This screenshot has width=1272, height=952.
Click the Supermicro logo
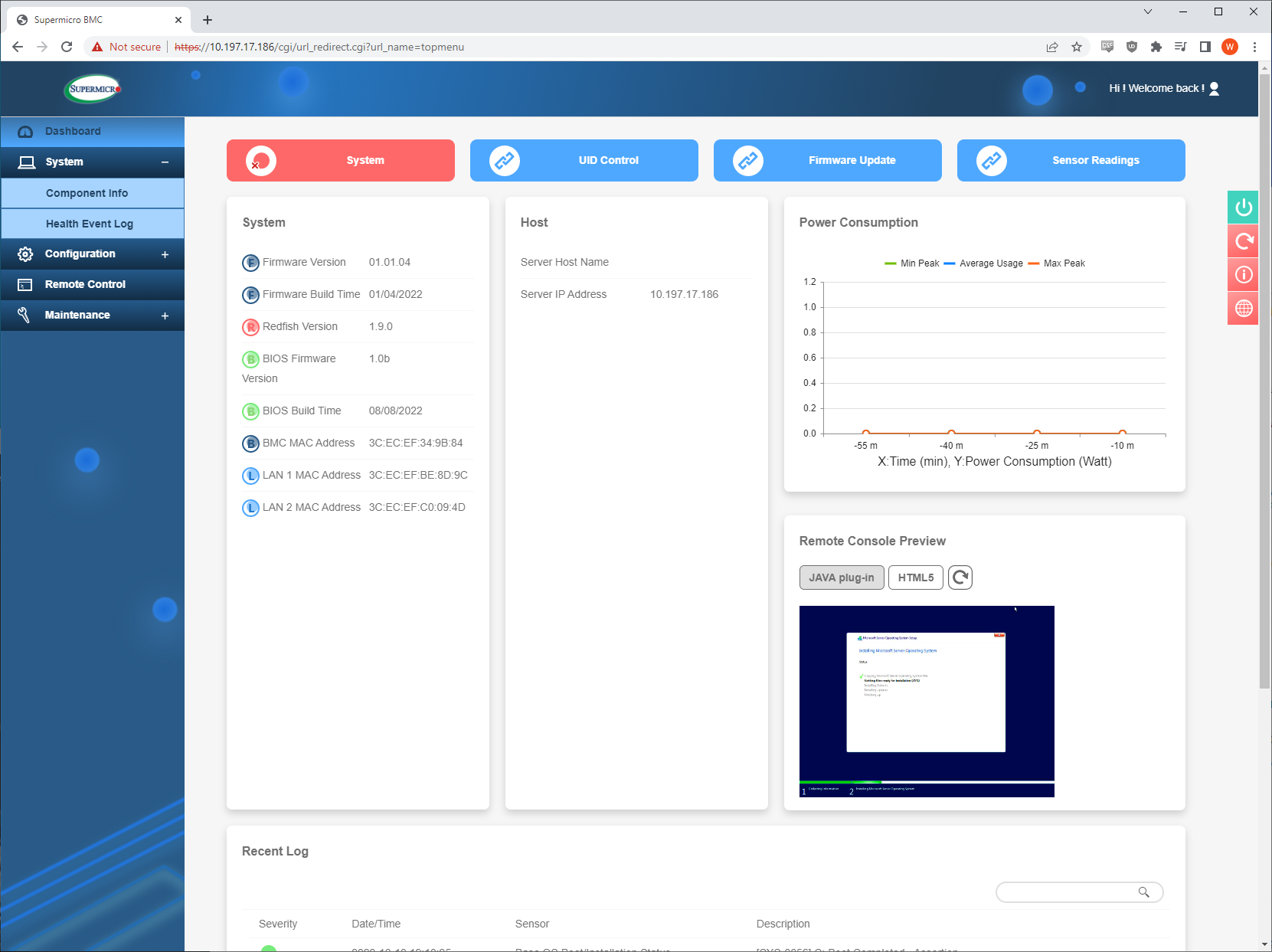[x=93, y=89]
